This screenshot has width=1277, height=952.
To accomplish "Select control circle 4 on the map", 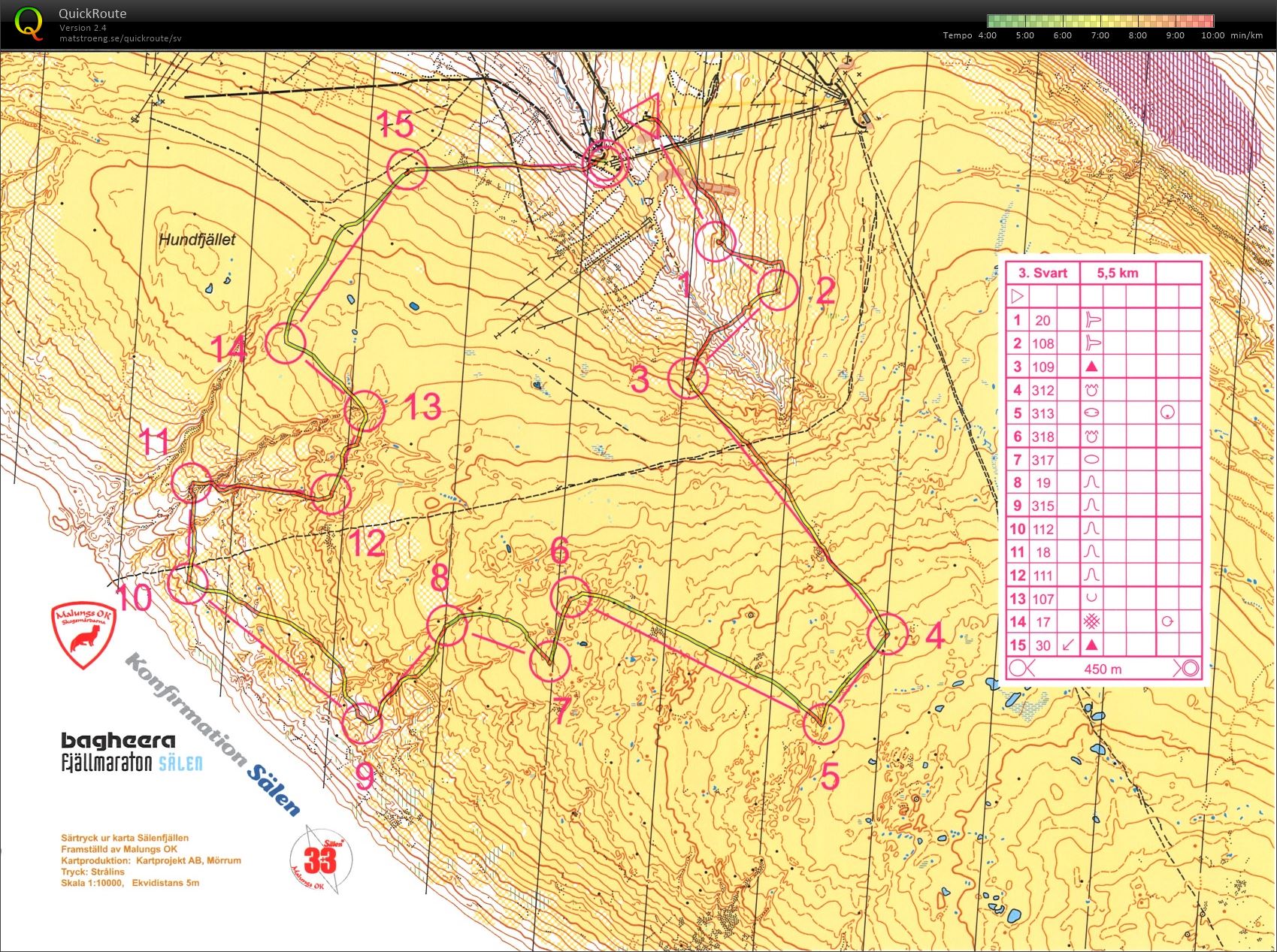I will (x=887, y=633).
